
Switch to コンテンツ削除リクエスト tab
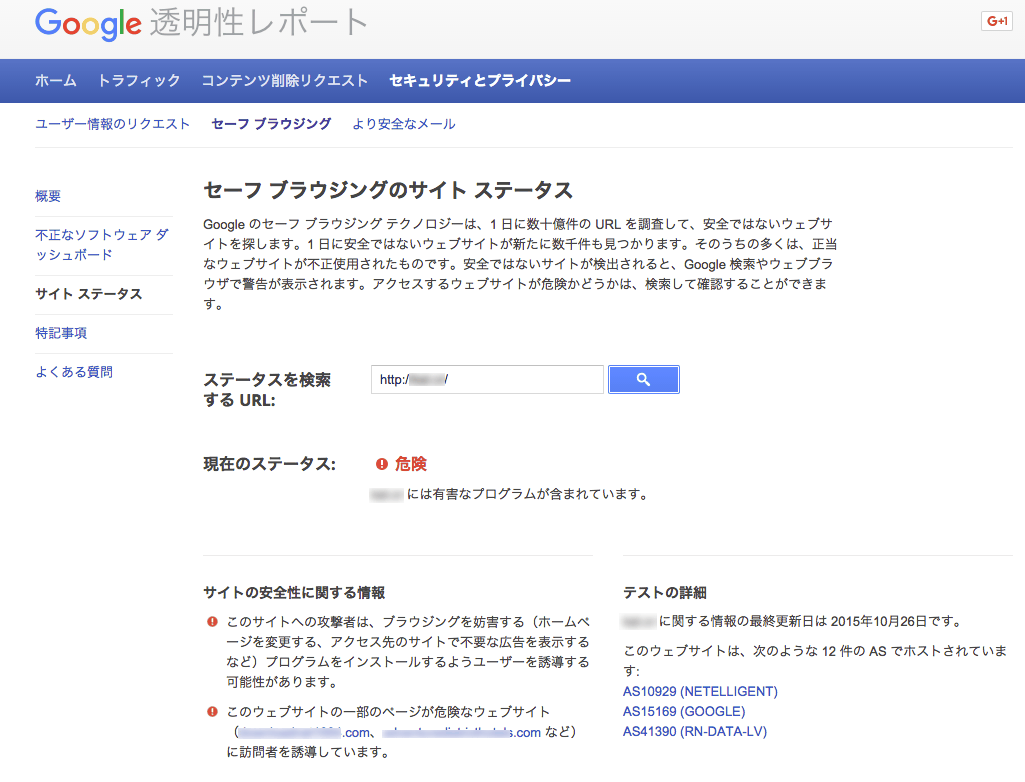click(285, 80)
